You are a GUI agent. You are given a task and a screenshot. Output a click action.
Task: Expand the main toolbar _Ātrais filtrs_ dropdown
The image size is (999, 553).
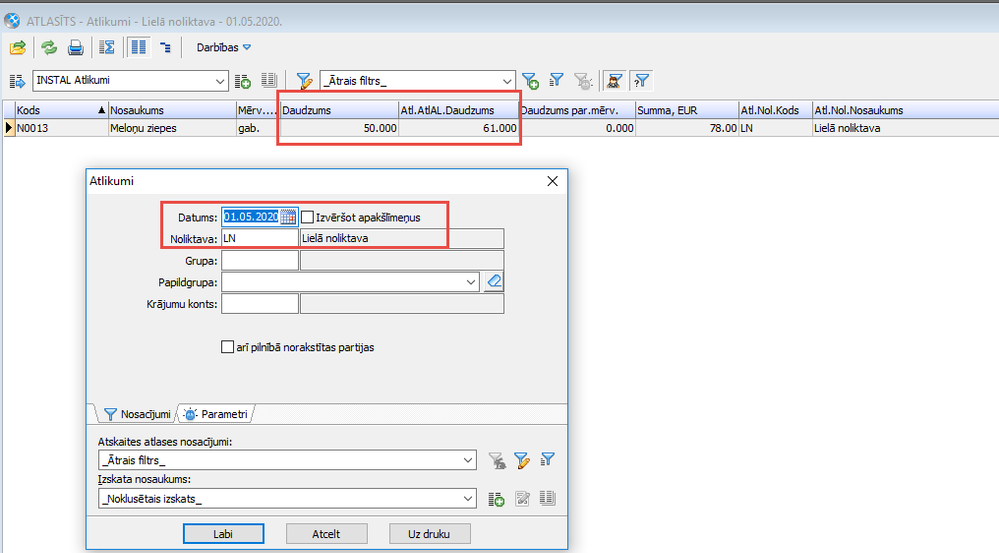tap(507, 81)
